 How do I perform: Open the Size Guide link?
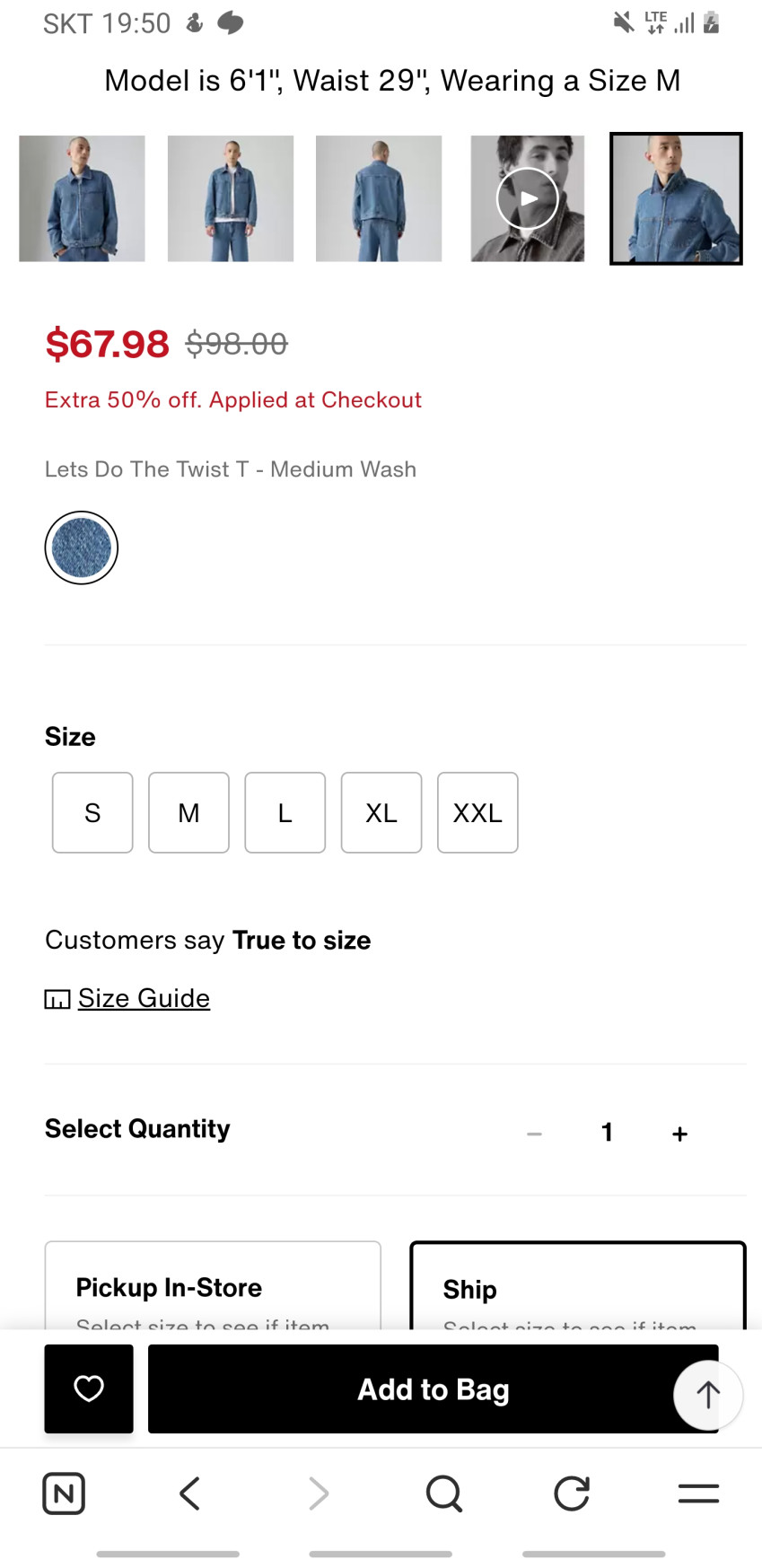(x=144, y=998)
